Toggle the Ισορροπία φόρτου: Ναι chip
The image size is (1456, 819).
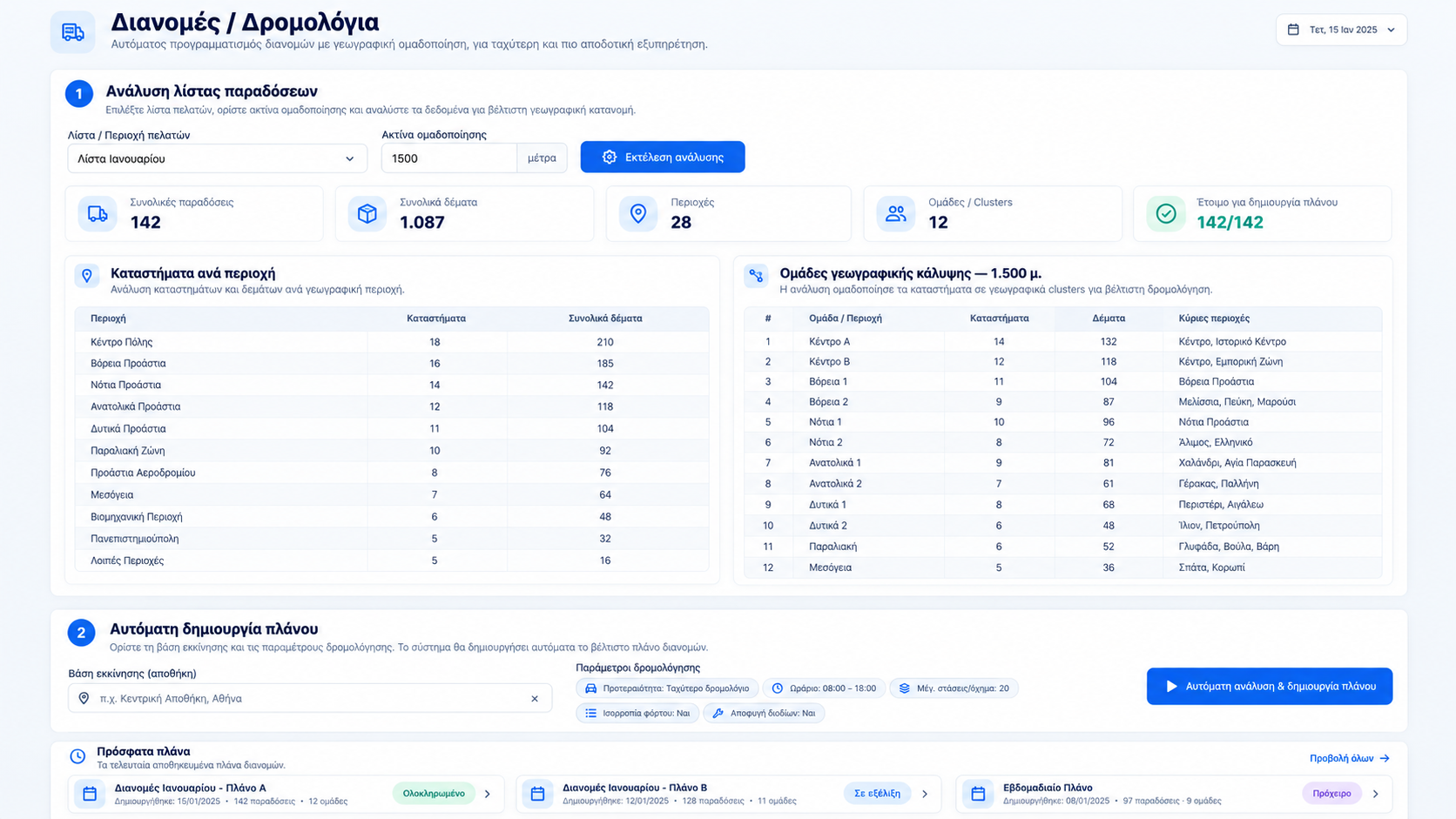637,713
